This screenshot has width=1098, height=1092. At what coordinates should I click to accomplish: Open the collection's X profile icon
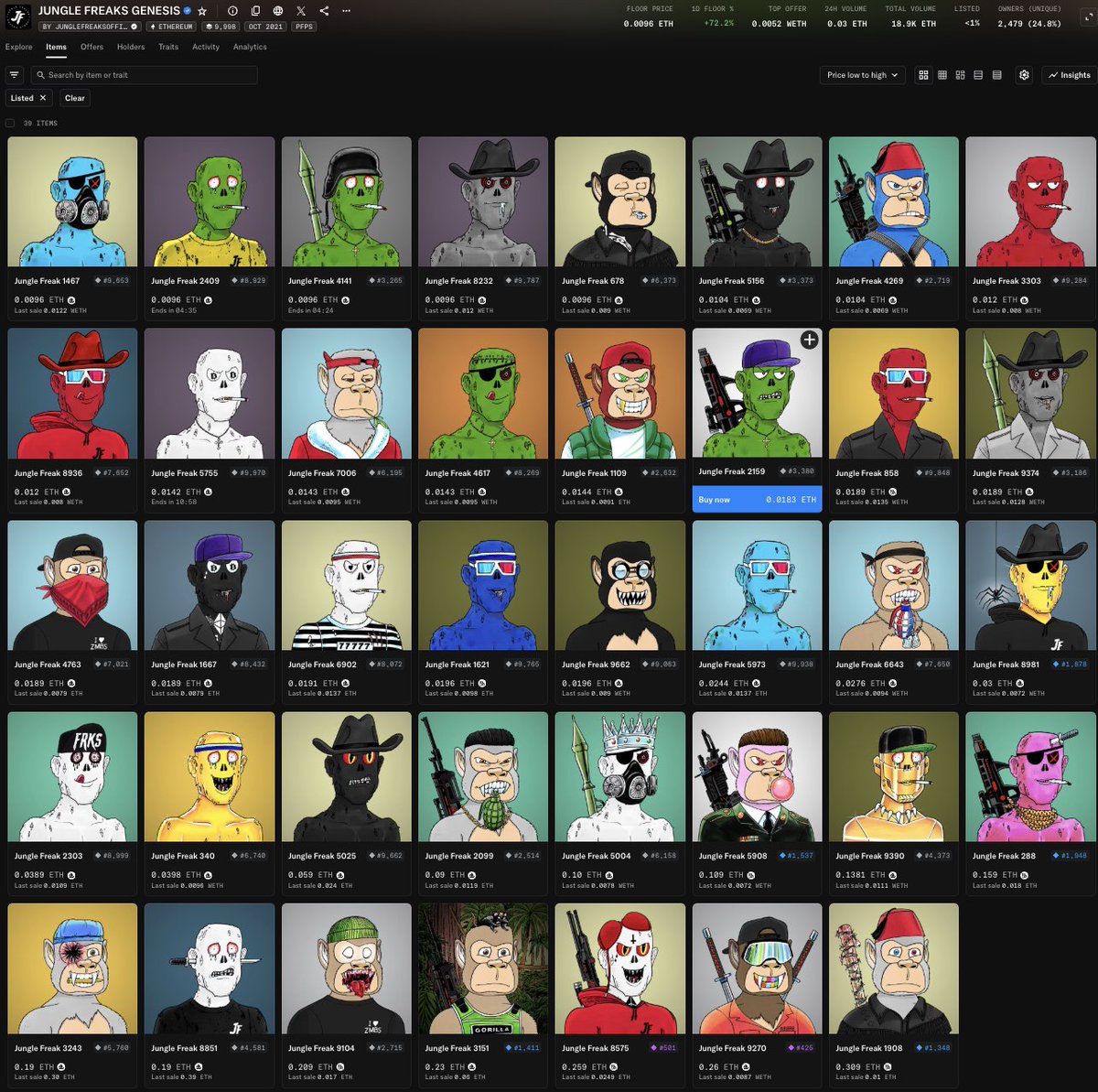301,11
